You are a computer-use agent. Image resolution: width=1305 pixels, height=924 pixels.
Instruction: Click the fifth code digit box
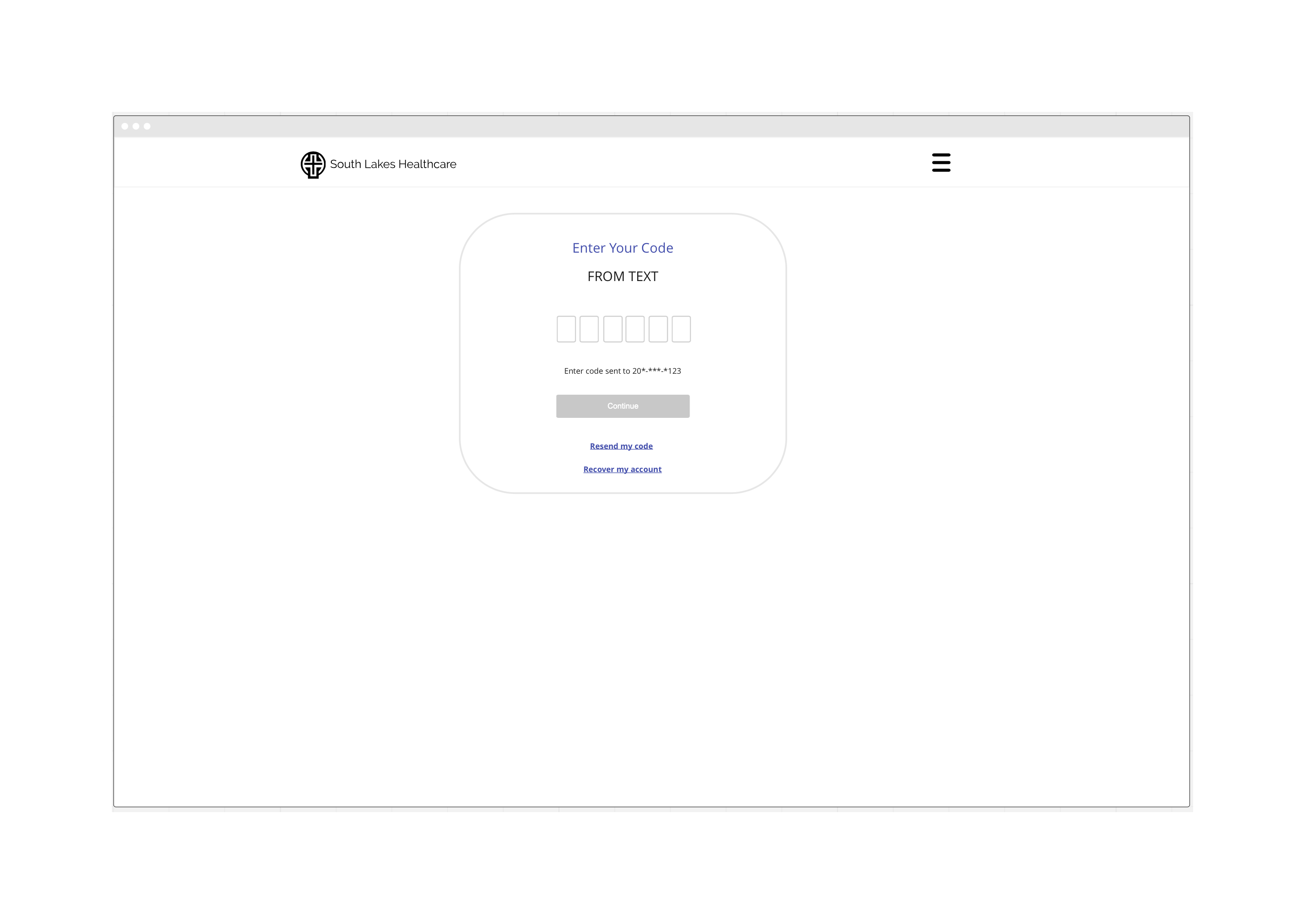[x=658, y=329]
